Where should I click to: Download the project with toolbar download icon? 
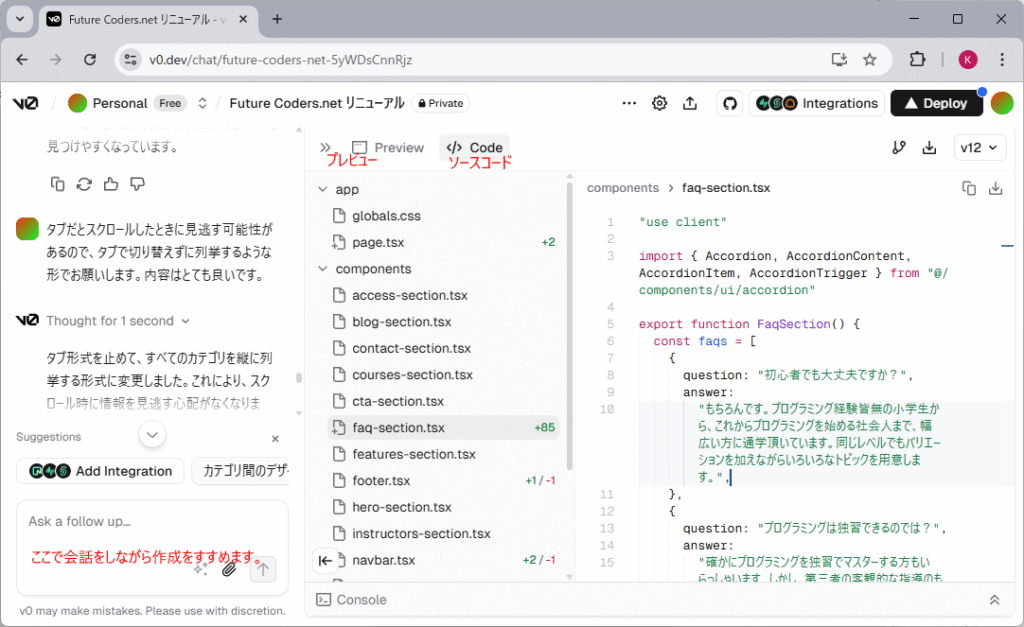tap(929, 148)
